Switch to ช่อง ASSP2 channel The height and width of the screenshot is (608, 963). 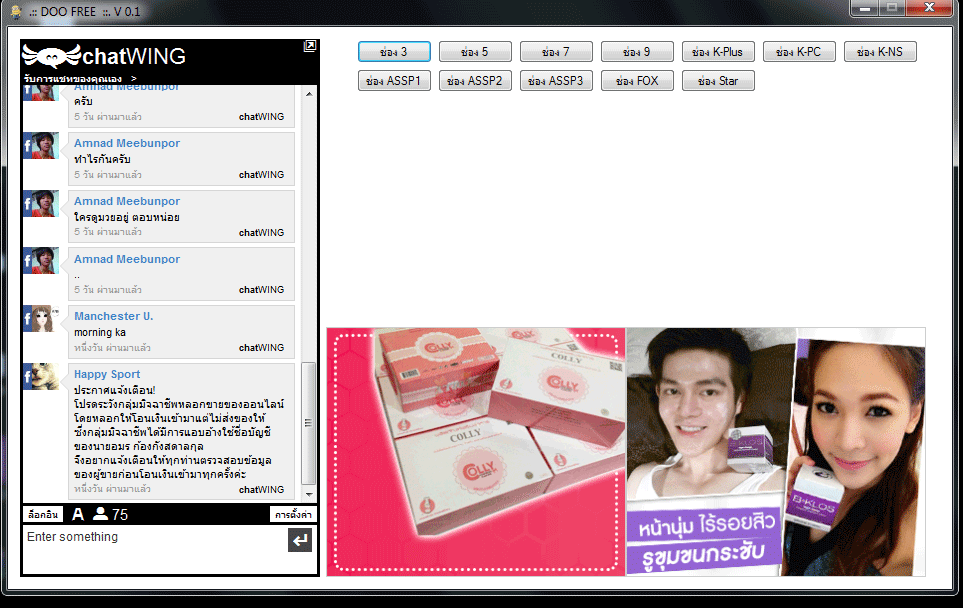click(475, 80)
